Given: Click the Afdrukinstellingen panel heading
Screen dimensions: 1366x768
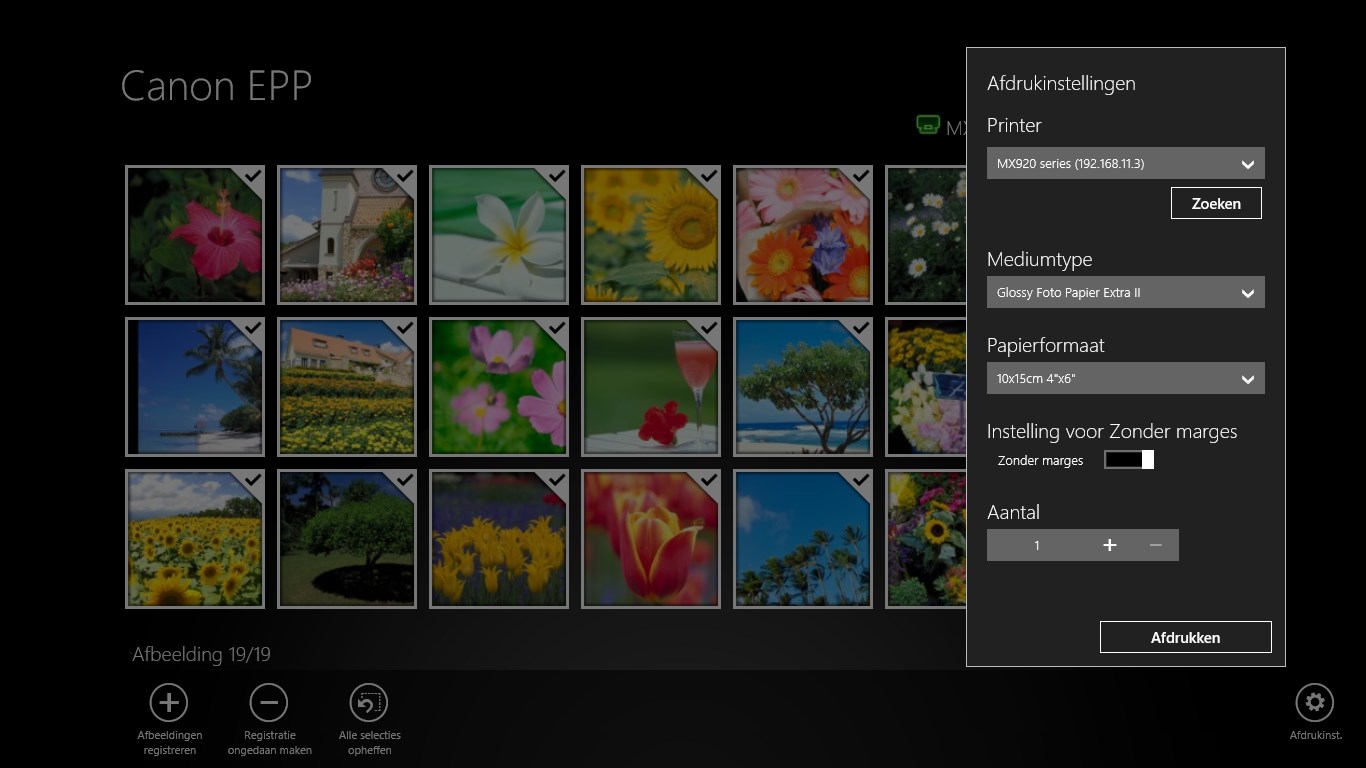Looking at the screenshot, I should coord(1061,84).
